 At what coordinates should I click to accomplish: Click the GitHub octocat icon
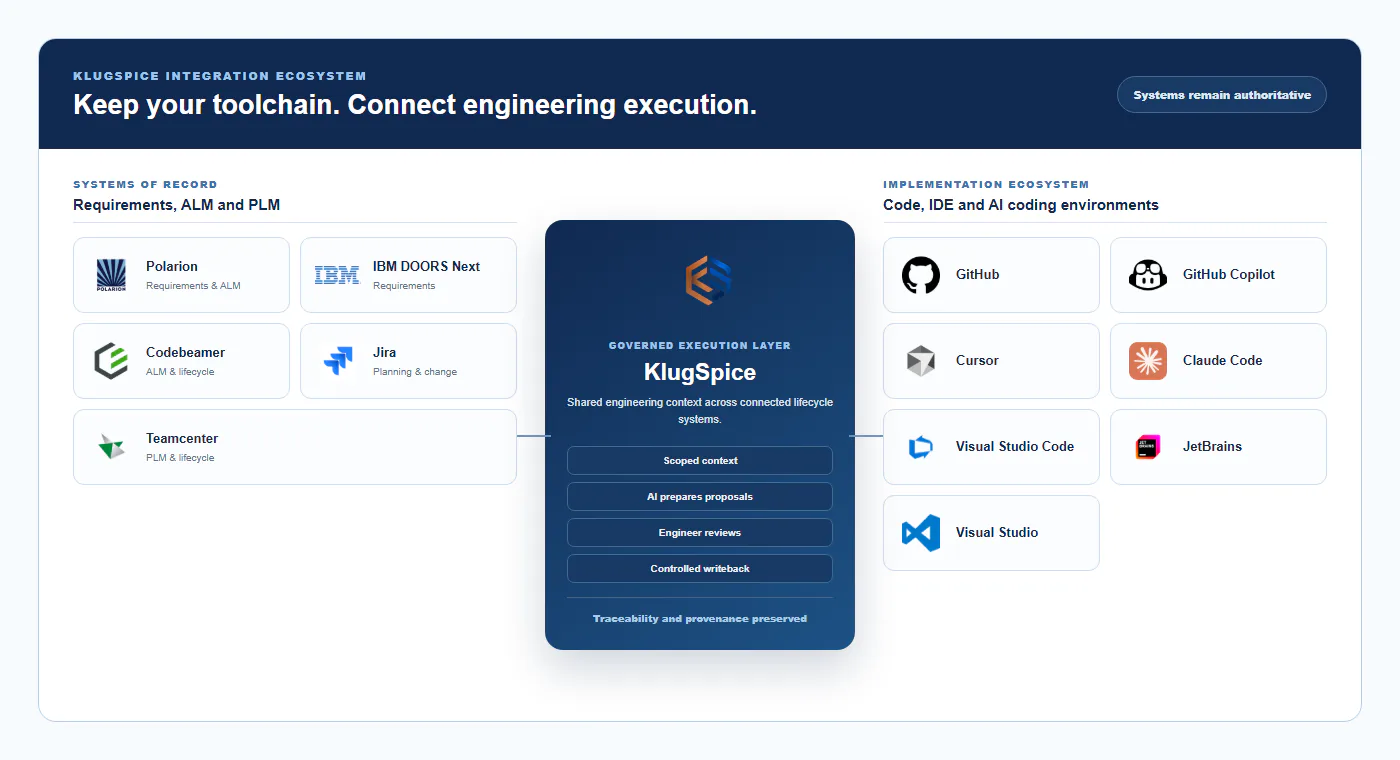click(x=921, y=275)
